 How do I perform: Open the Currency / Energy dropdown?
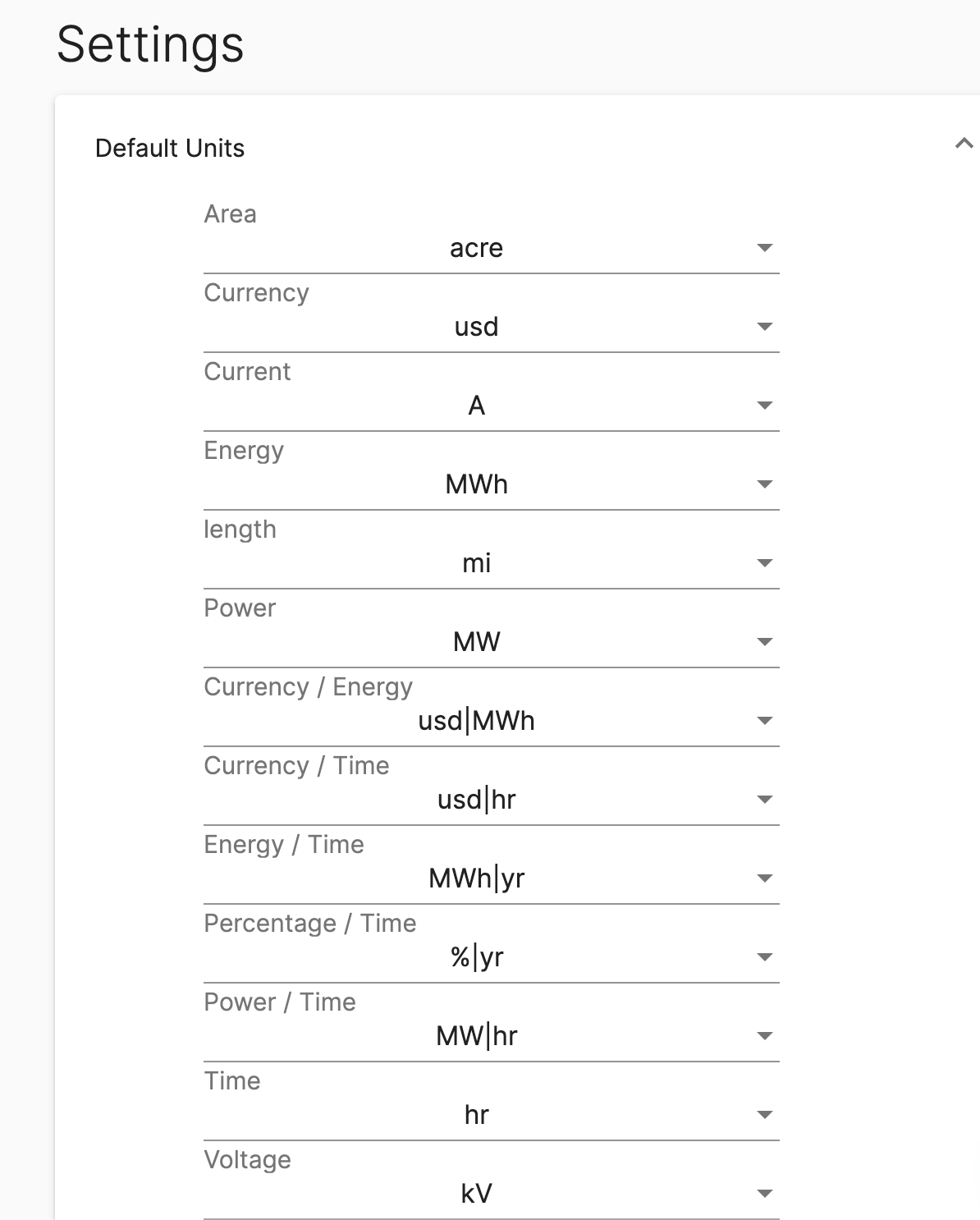(491, 720)
